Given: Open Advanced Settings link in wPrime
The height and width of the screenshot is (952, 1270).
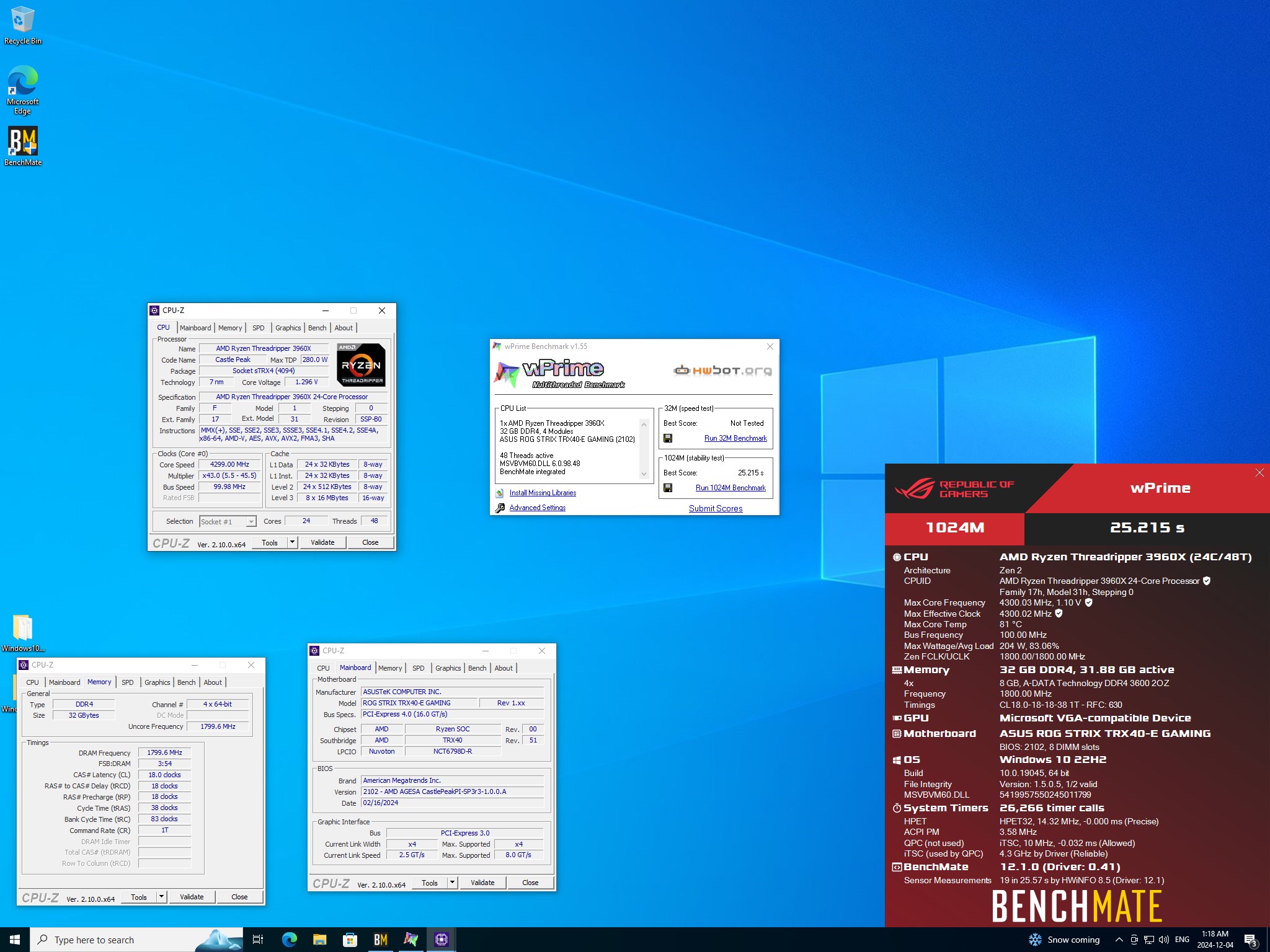Looking at the screenshot, I should pyautogui.click(x=538, y=508).
